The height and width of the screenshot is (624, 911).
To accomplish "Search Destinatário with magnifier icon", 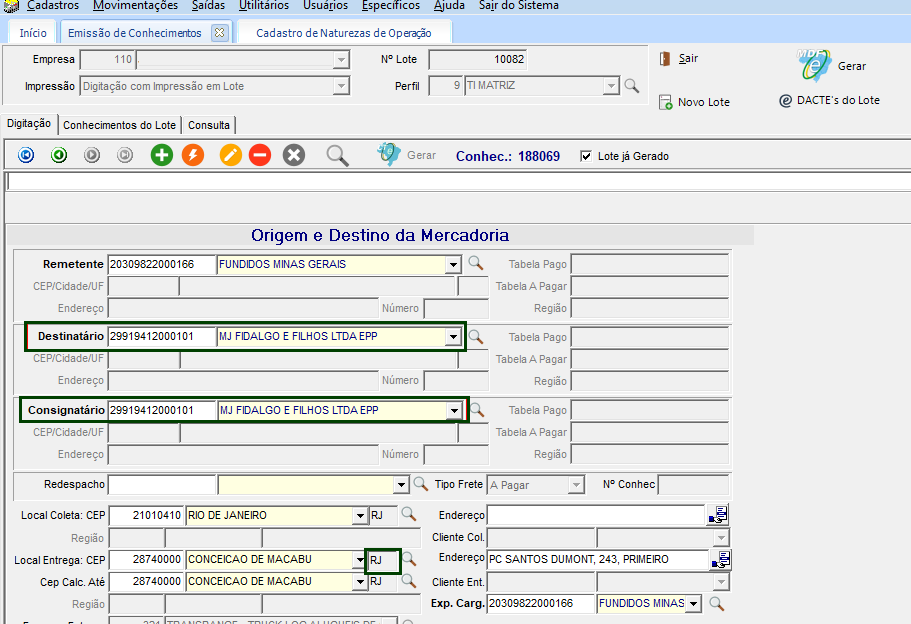I will (475, 336).
